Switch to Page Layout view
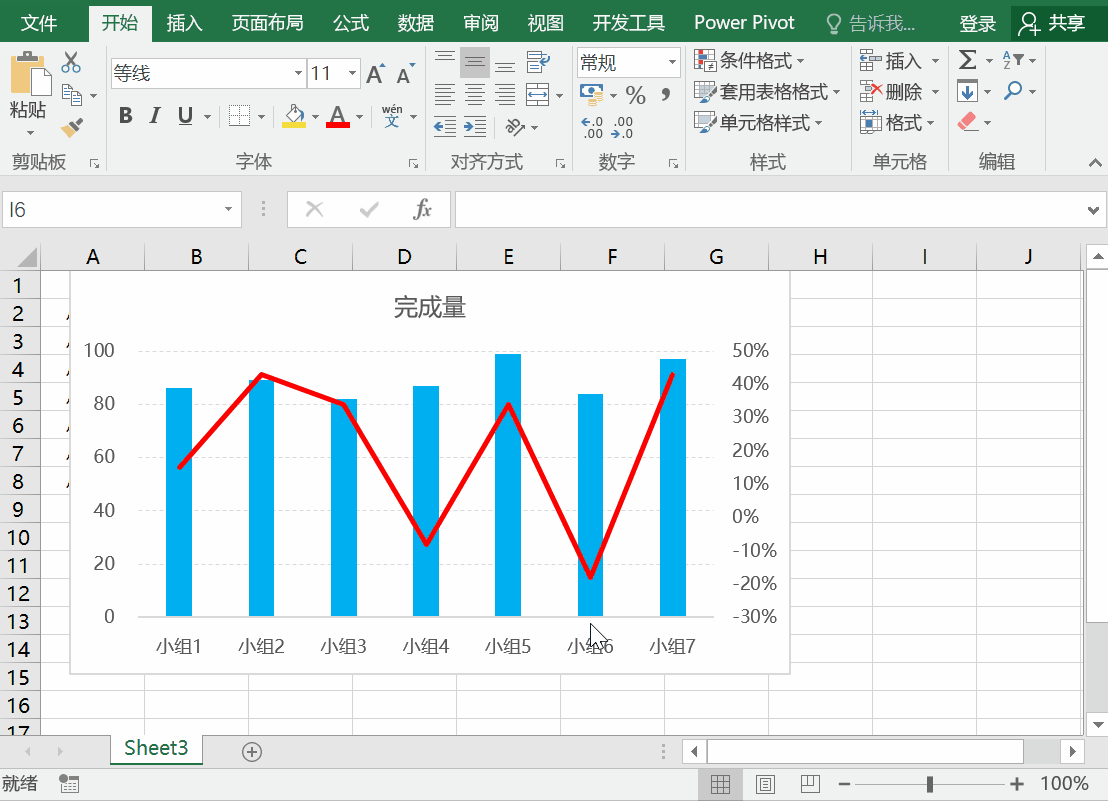 (765, 784)
